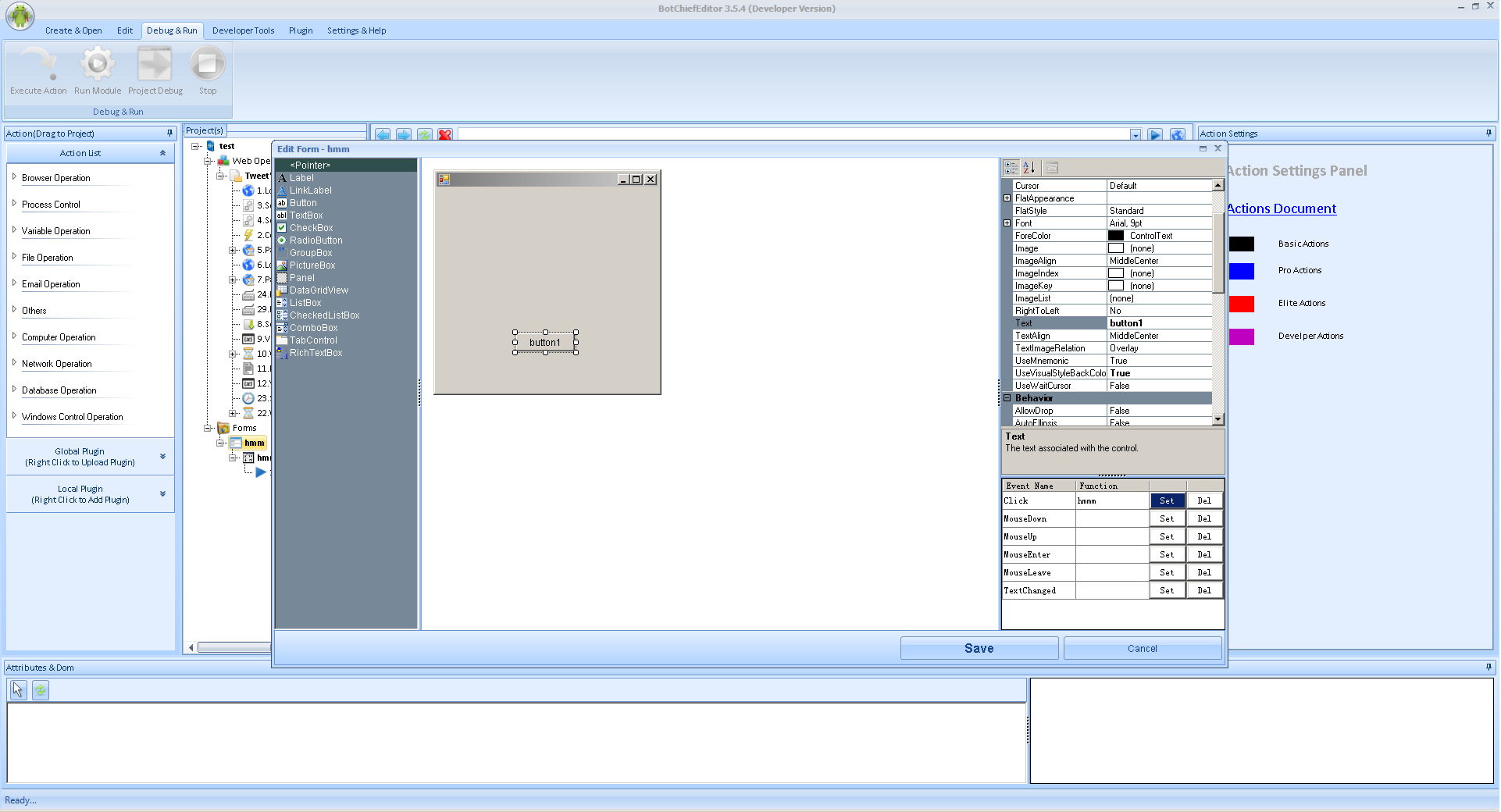The width and height of the screenshot is (1501, 812).
Task: Select the RadioButton control in the toolbox
Action: (x=316, y=240)
